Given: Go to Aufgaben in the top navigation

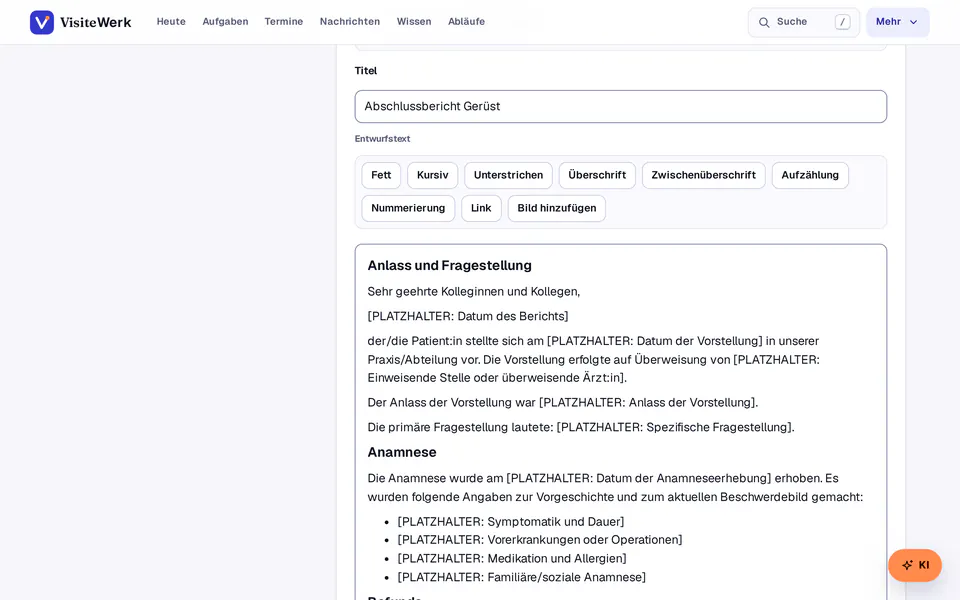Looking at the screenshot, I should (x=225, y=21).
